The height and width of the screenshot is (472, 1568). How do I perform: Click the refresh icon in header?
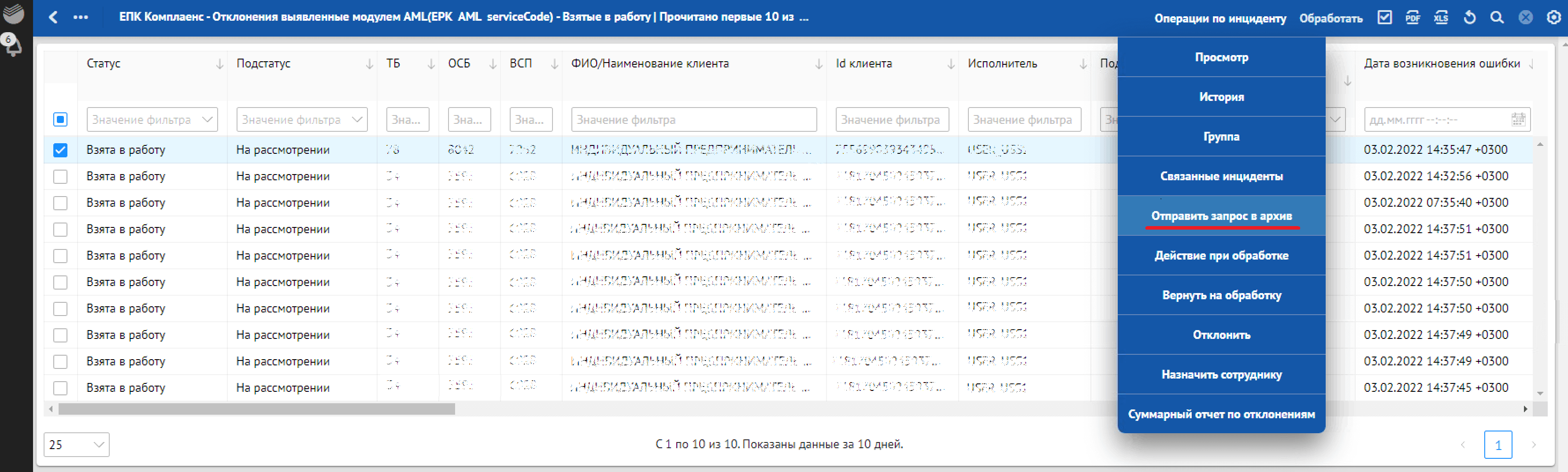[1469, 18]
